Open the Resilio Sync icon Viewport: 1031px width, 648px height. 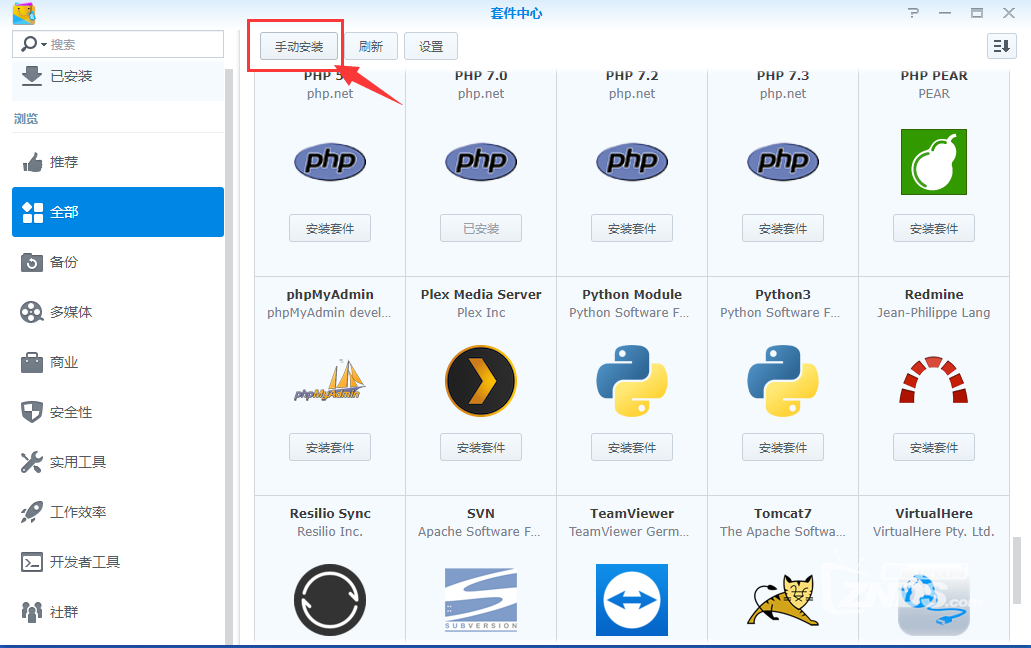pos(330,599)
